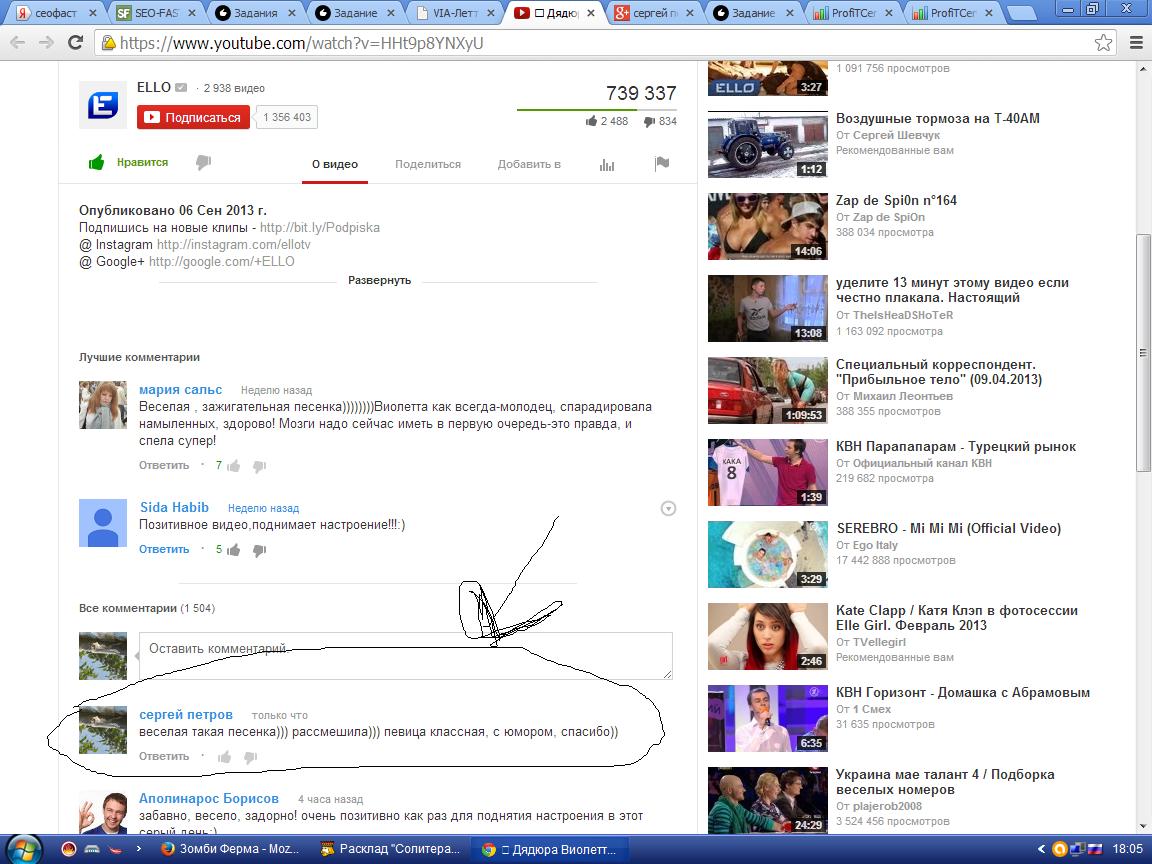Show hidden tray icons arrow
This screenshot has height=864, width=1152.
[x=1041, y=849]
